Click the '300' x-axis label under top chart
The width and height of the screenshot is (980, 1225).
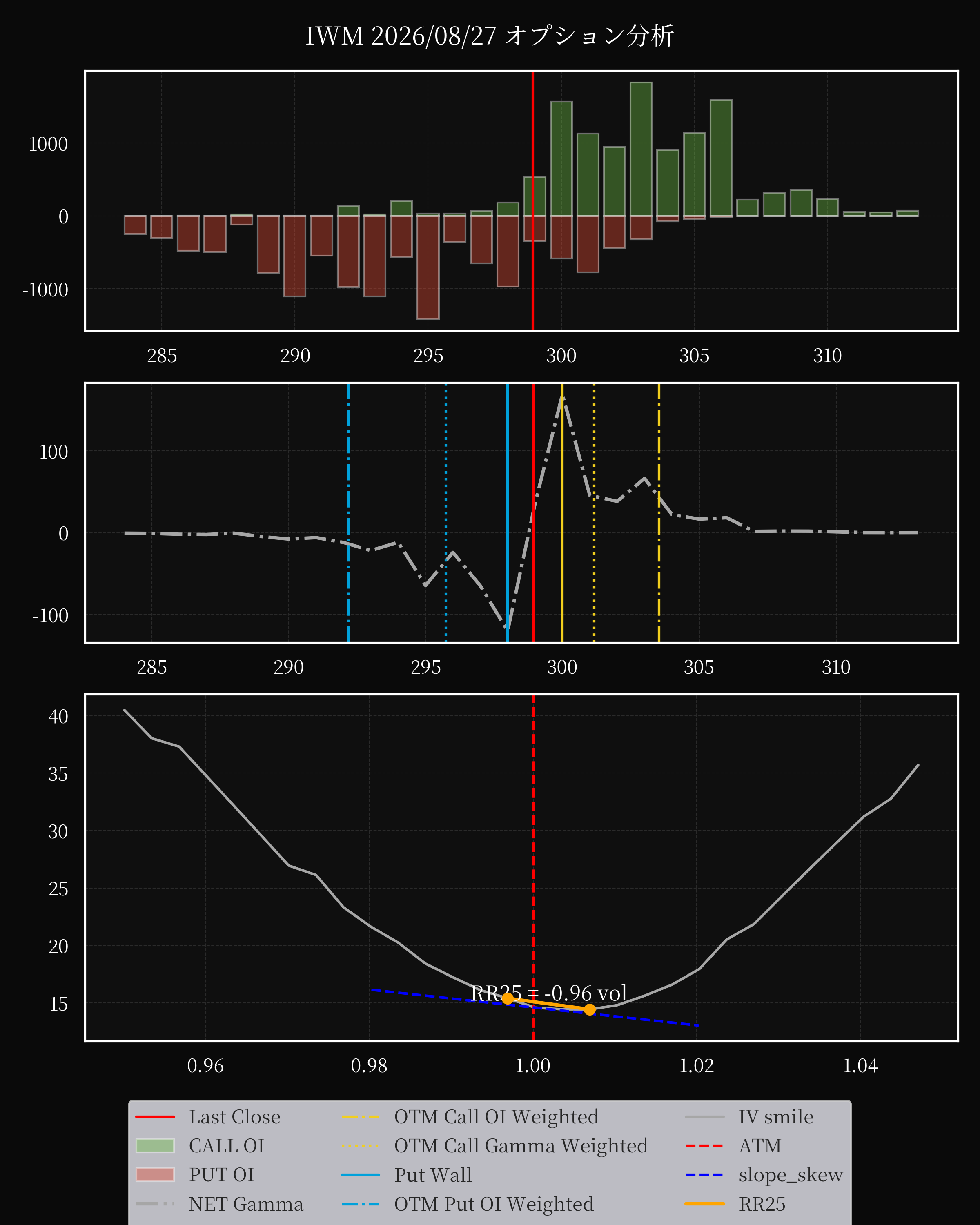(561, 356)
